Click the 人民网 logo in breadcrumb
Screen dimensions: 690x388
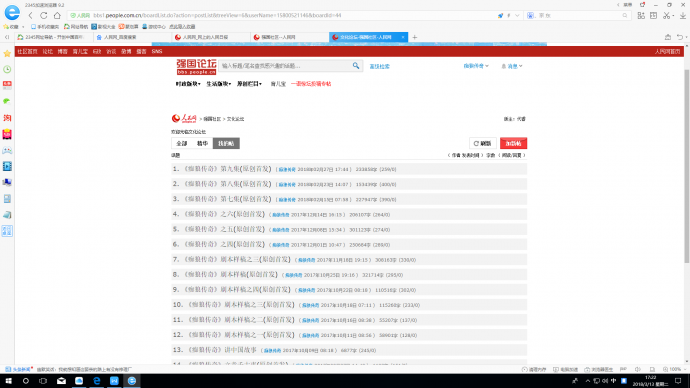(184, 118)
